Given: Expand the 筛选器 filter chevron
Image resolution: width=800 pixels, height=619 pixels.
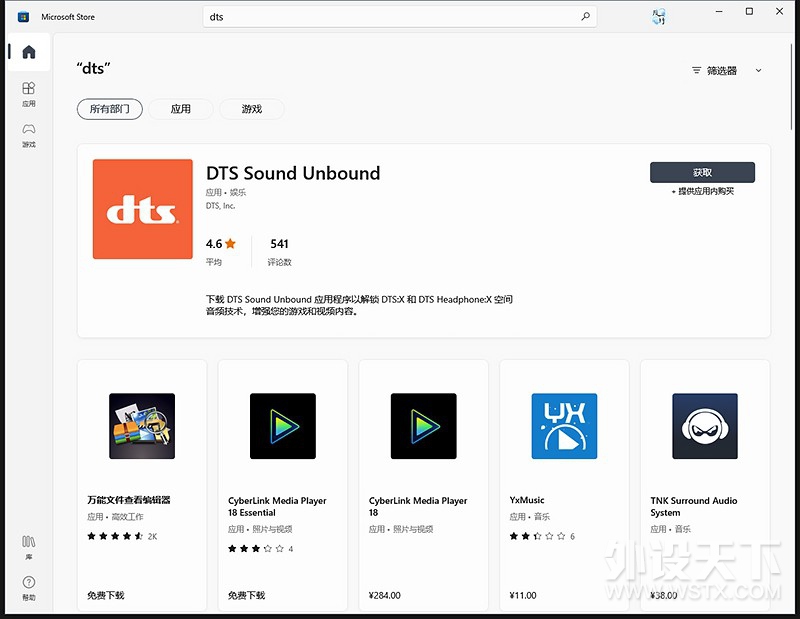Looking at the screenshot, I should pyautogui.click(x=759, y=70).
